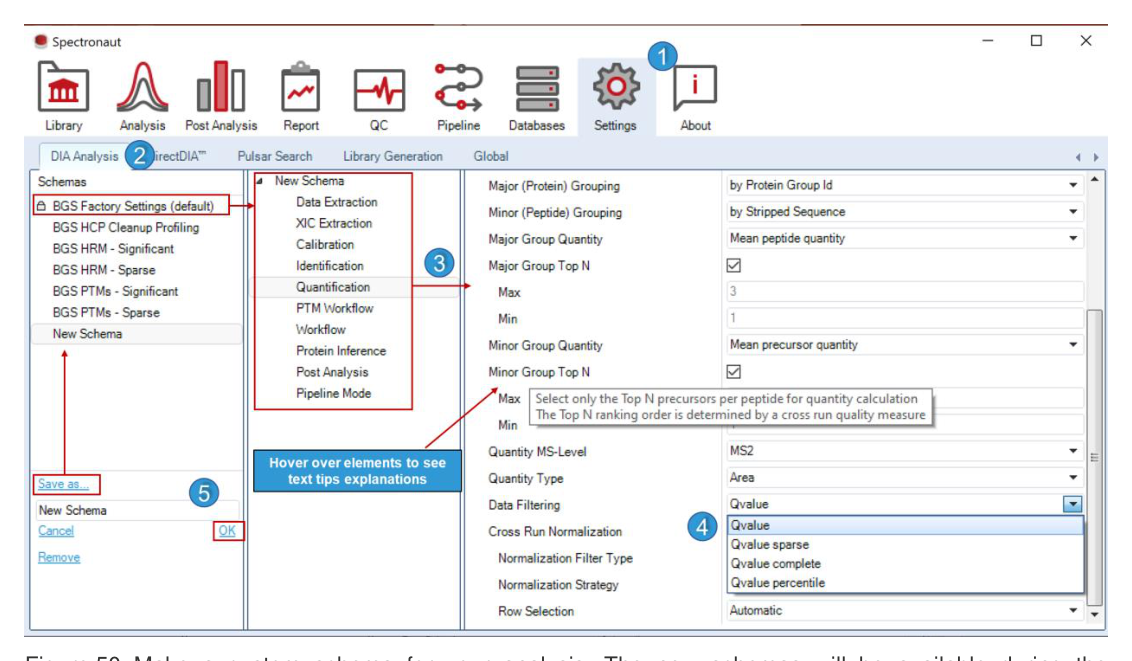The width and height of the screenshot is (1132, 661).
Task: Select Qvalue percentile in the dropdown list
Action: point(905,583)
